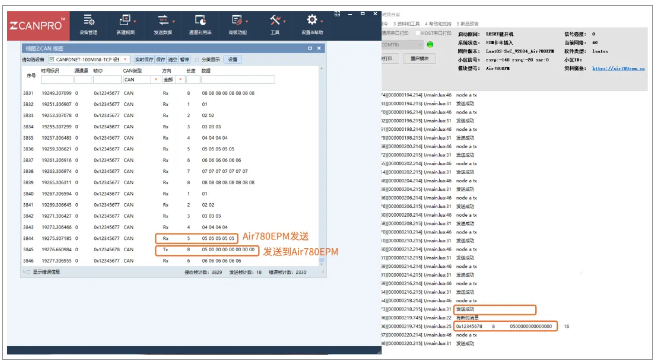Viewport: 656px width, 364px height.
Task: Click the 设置 button in CAN view toolbar
Action: 233,59
